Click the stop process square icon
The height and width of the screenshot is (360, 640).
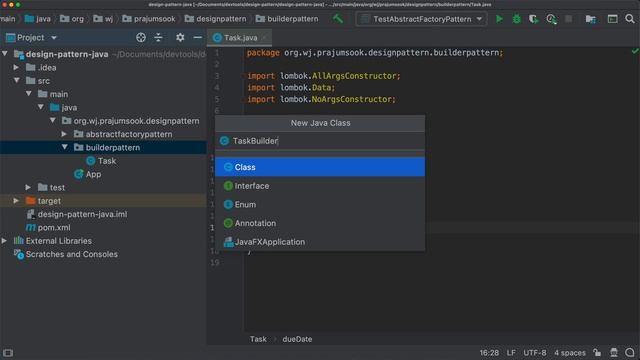569,19
